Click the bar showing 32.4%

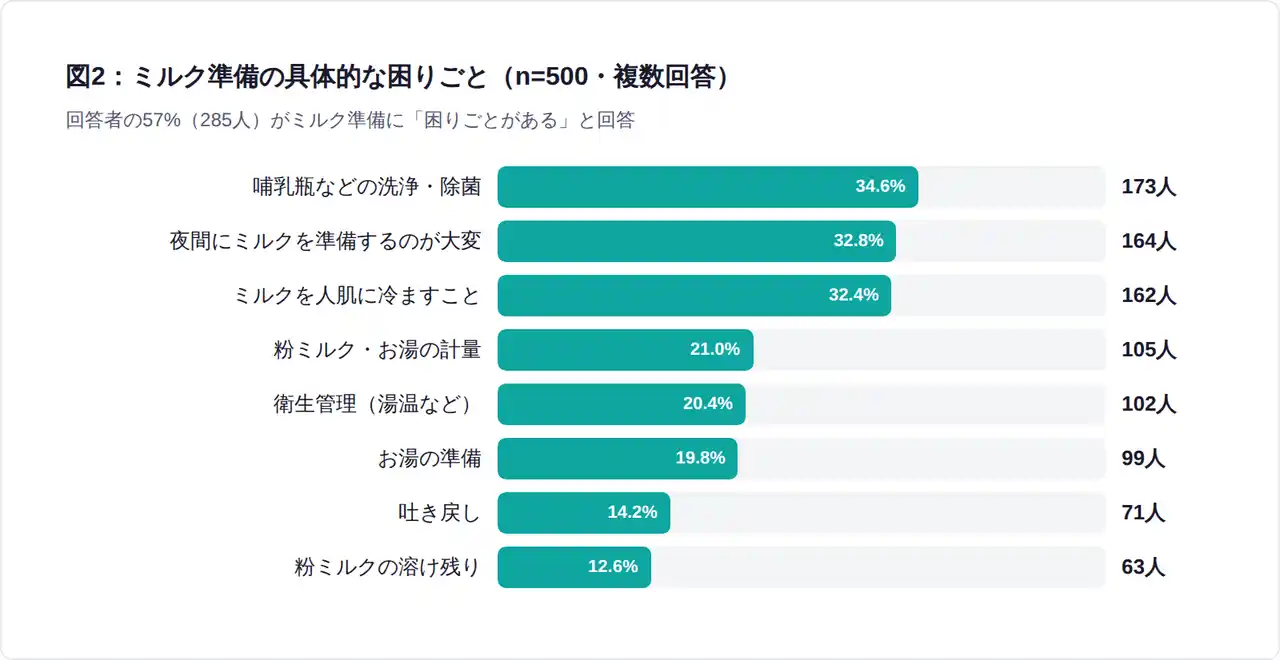pyautogui.click(x=694, y=296)
